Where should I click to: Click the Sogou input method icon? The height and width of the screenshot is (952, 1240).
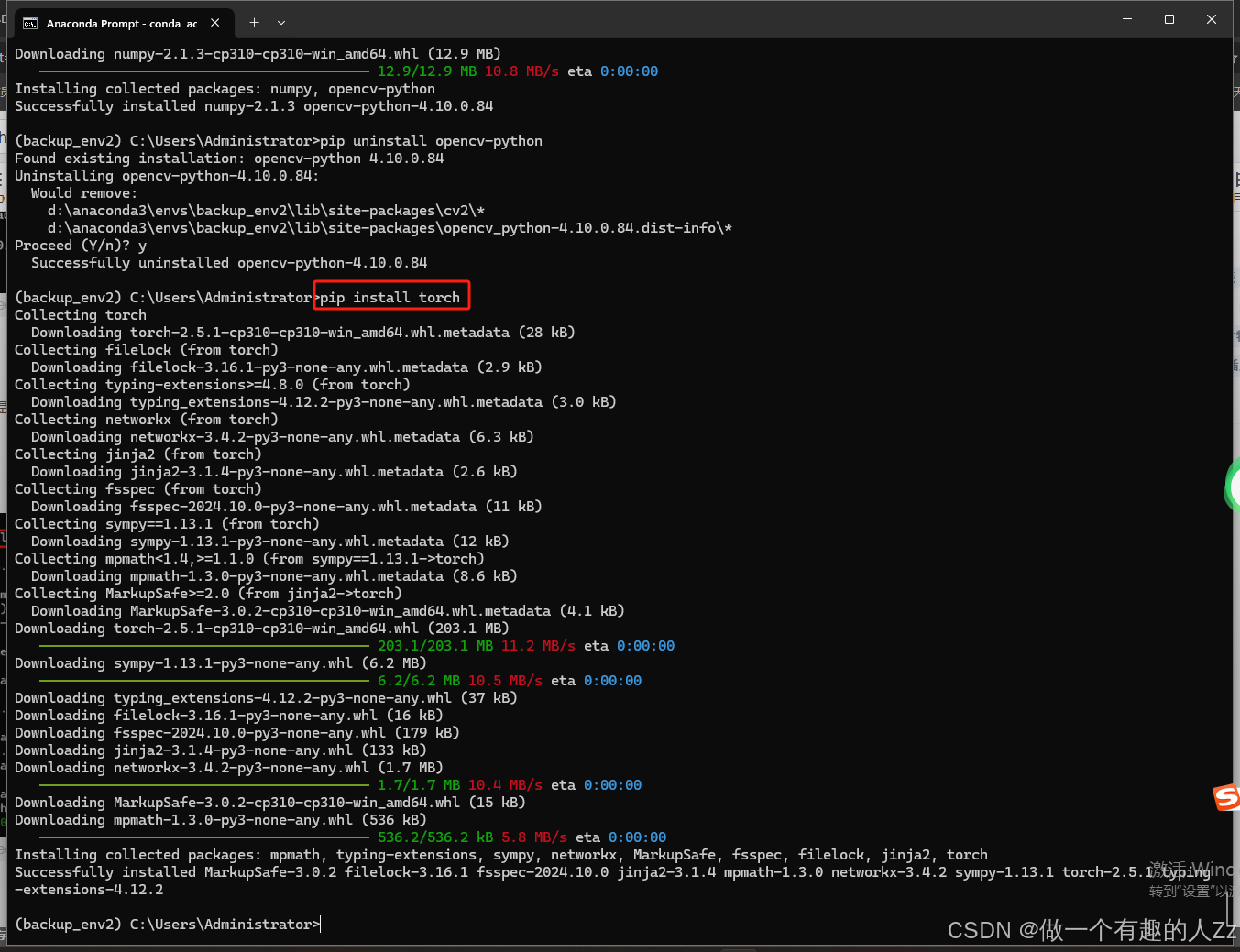click(x=1227, y=797)
